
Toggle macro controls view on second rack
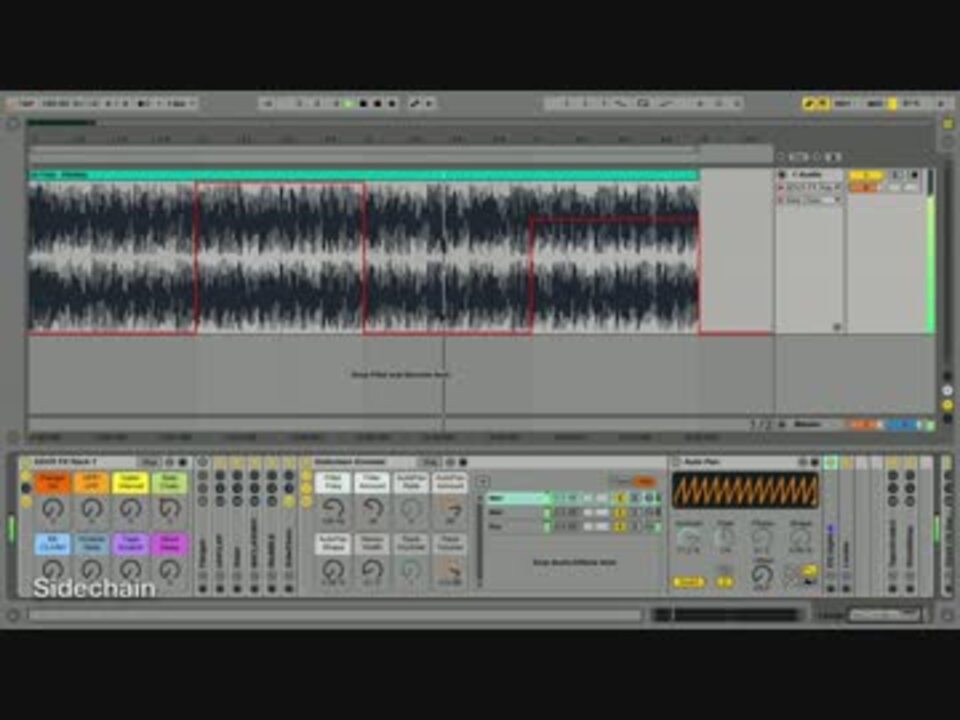click(x=306, y=475)
